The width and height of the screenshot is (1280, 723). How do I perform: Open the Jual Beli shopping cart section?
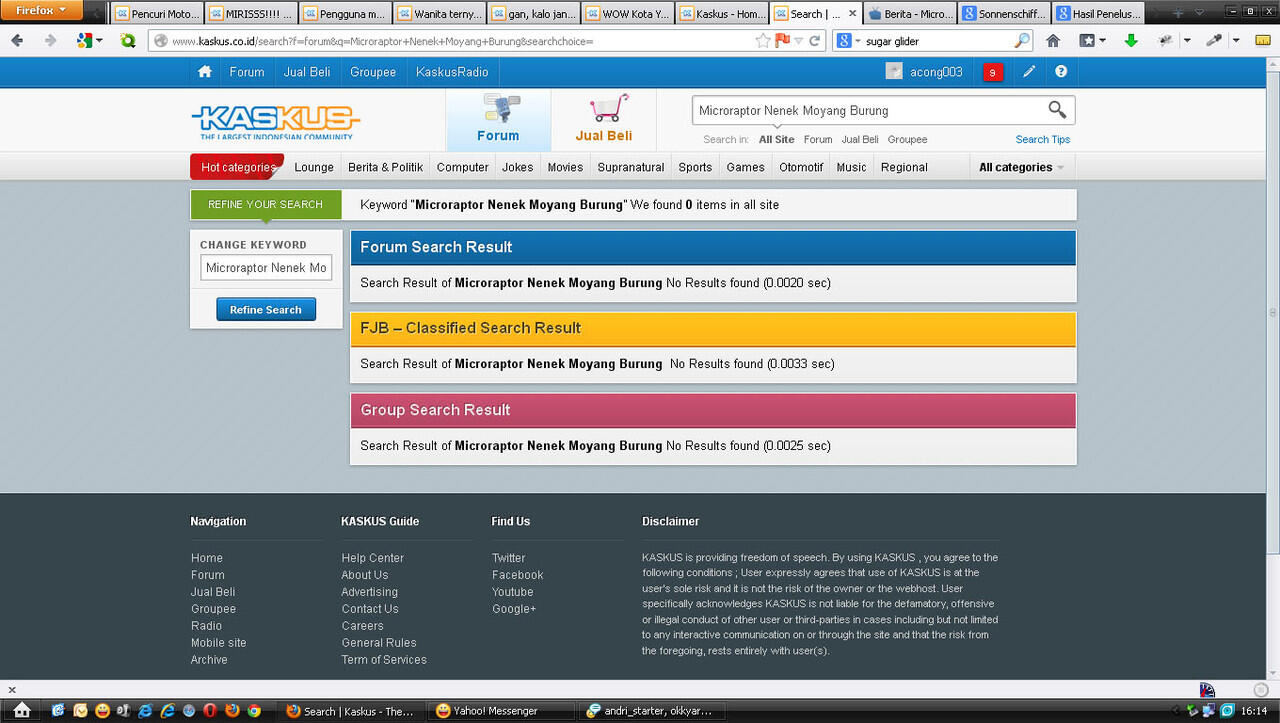click(x=604, y=119)
